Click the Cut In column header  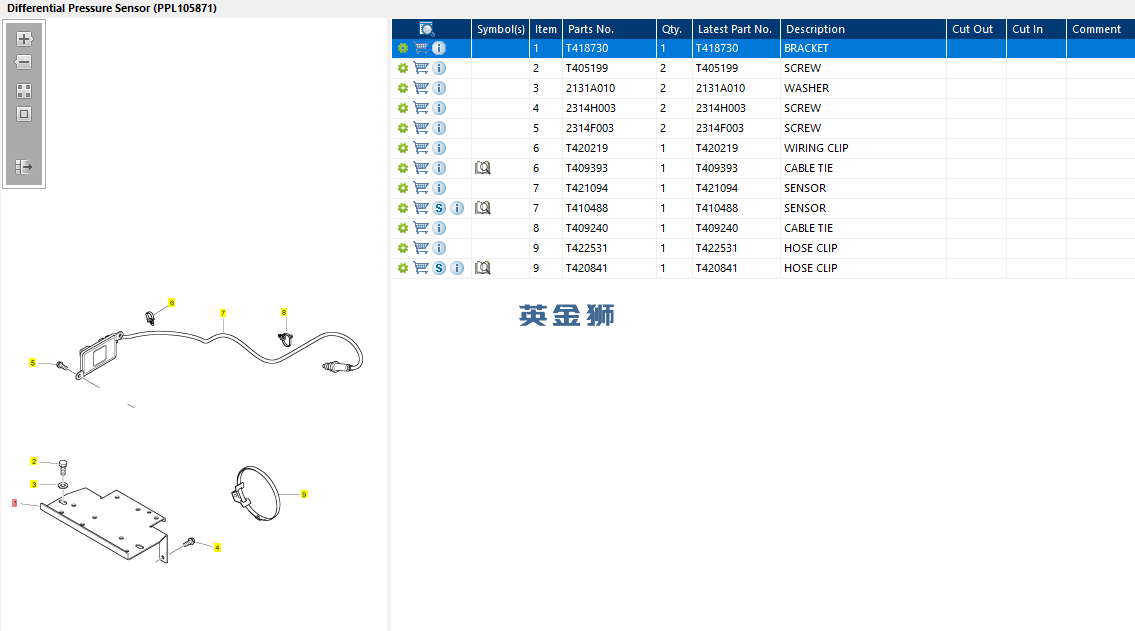(x=1036, y=29)
